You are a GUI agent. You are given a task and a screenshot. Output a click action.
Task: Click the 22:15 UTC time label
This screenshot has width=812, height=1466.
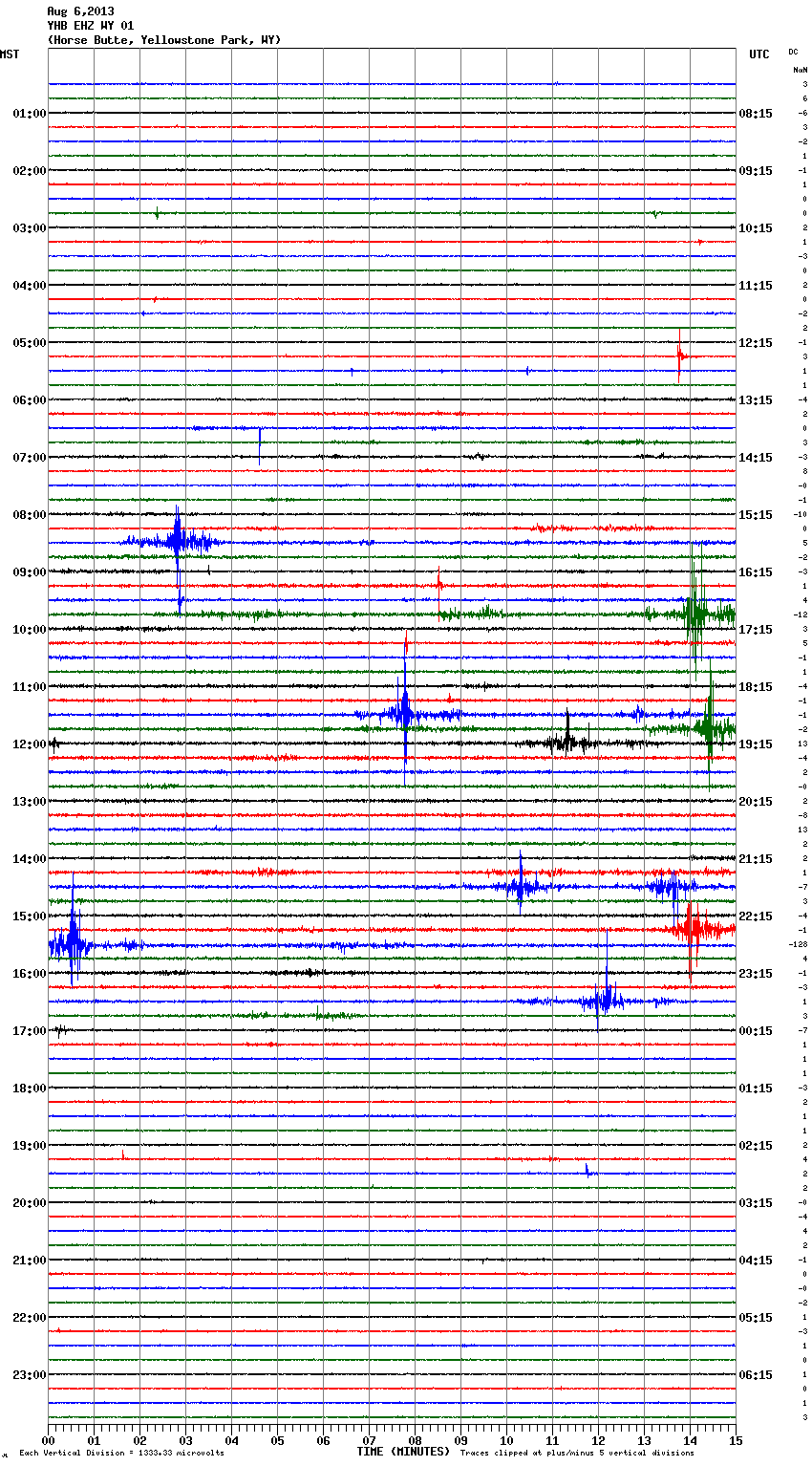756,916
